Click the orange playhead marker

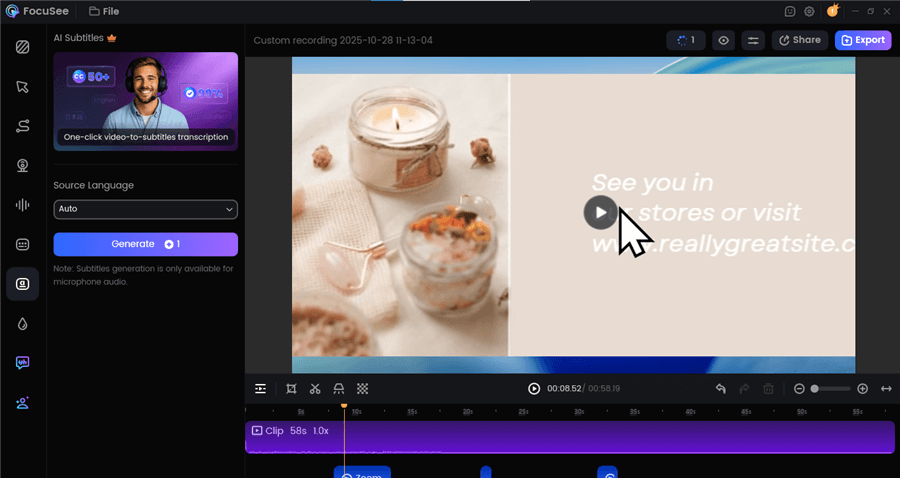tap(344, 406)
